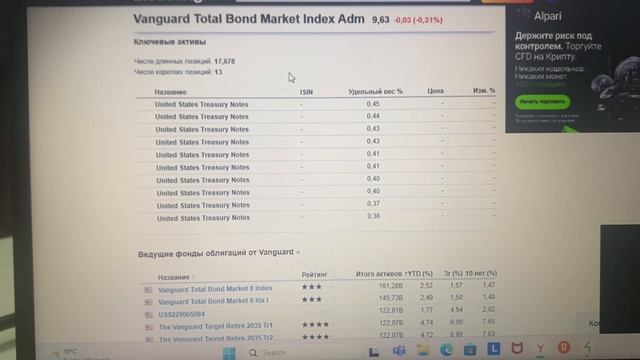Click the fund price 9,63 in the title
Screen dimensions: 640x360
click(x=380, y=20)
